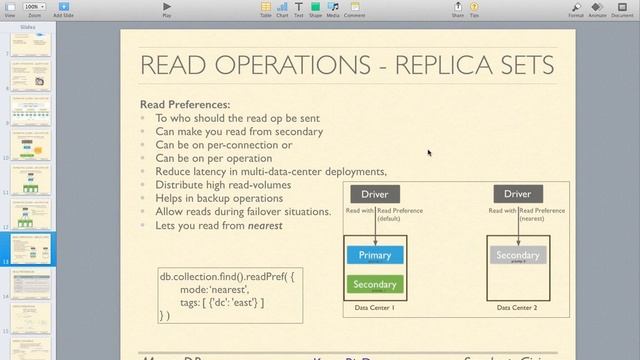
Task: Open the Animate inspector
Action: click(x=597, y=9)
